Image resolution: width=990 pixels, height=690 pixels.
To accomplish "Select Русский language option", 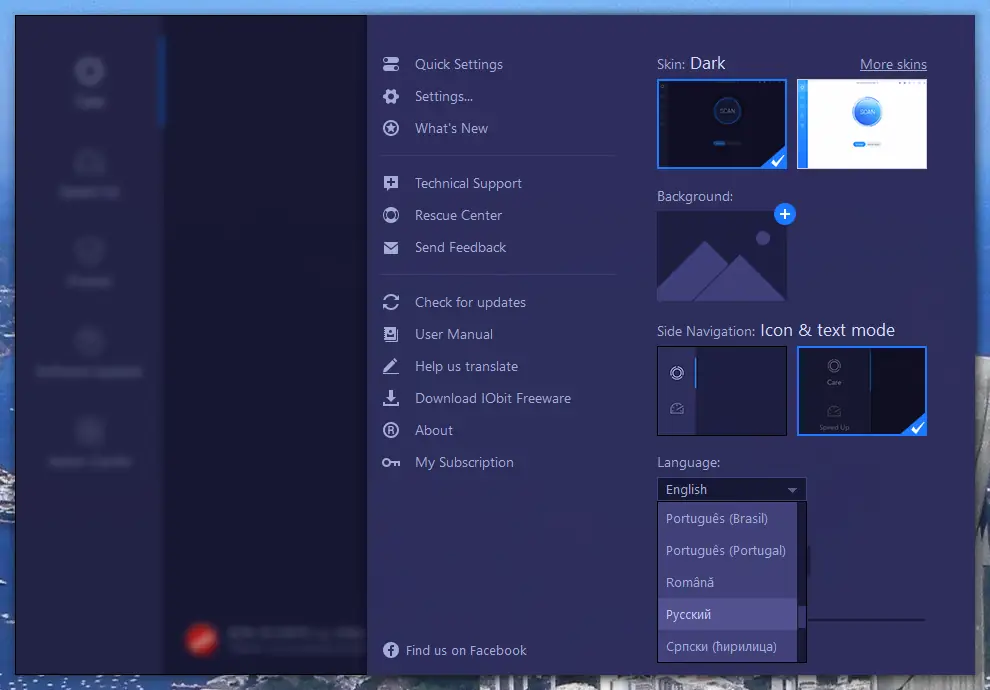I will [727, 614].
